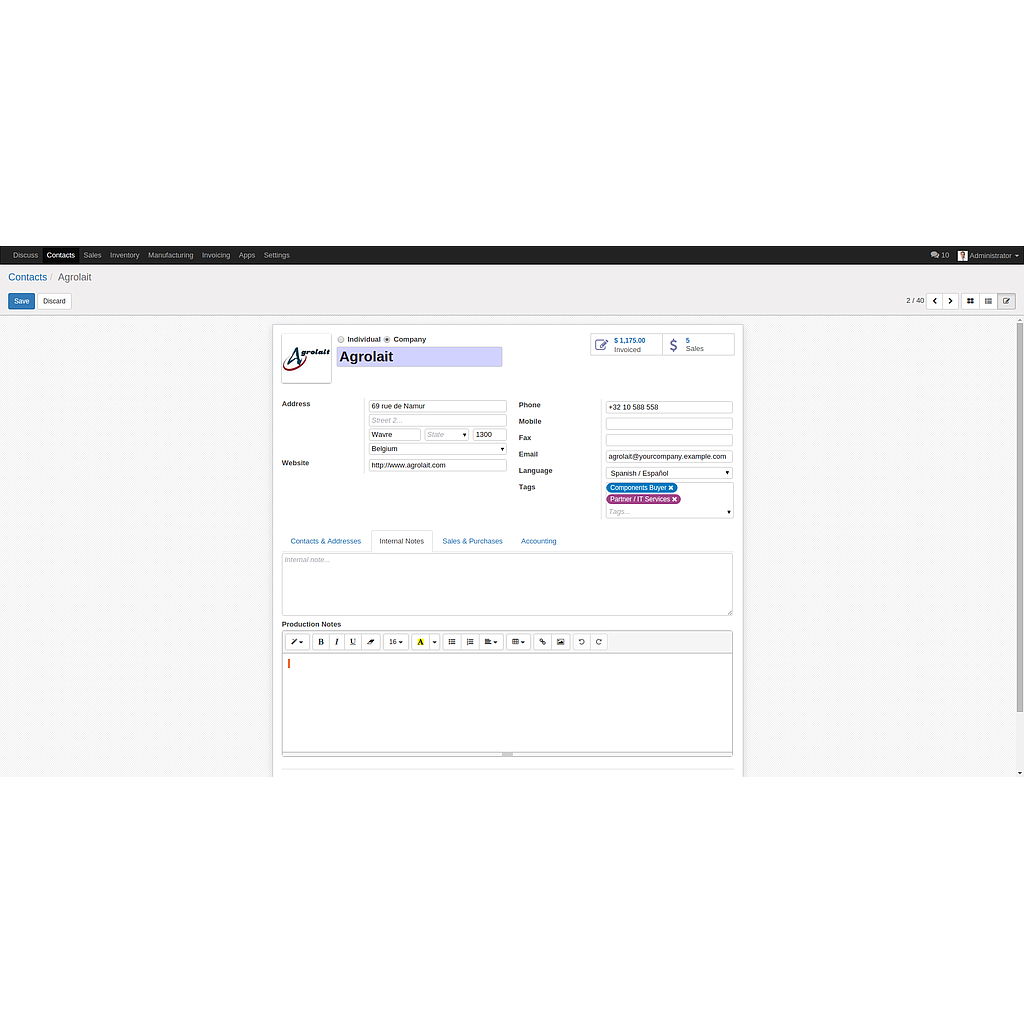The width and height of the screenshot is (1024, 1024).
Task: Insert an ordered numbered list
Action: (x=470, y=641)
